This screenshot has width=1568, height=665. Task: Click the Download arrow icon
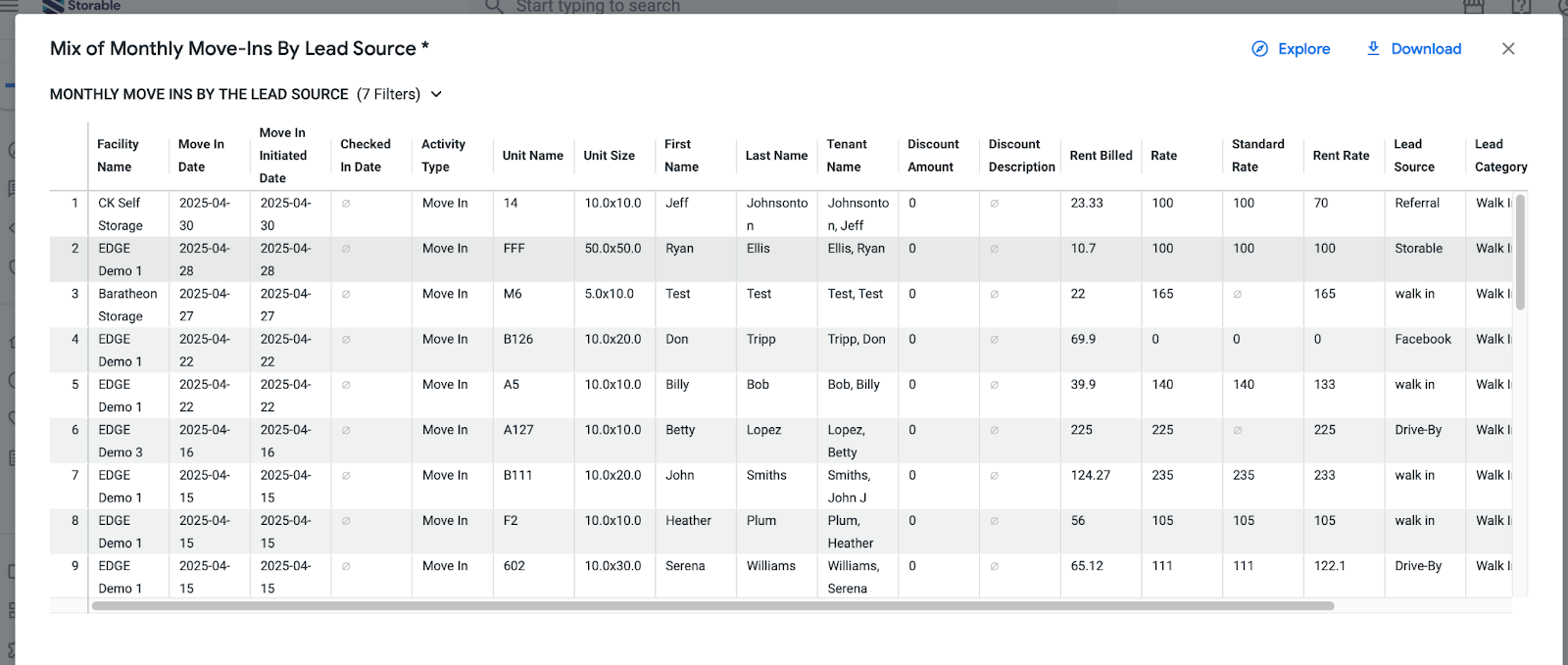point(1373,48)
